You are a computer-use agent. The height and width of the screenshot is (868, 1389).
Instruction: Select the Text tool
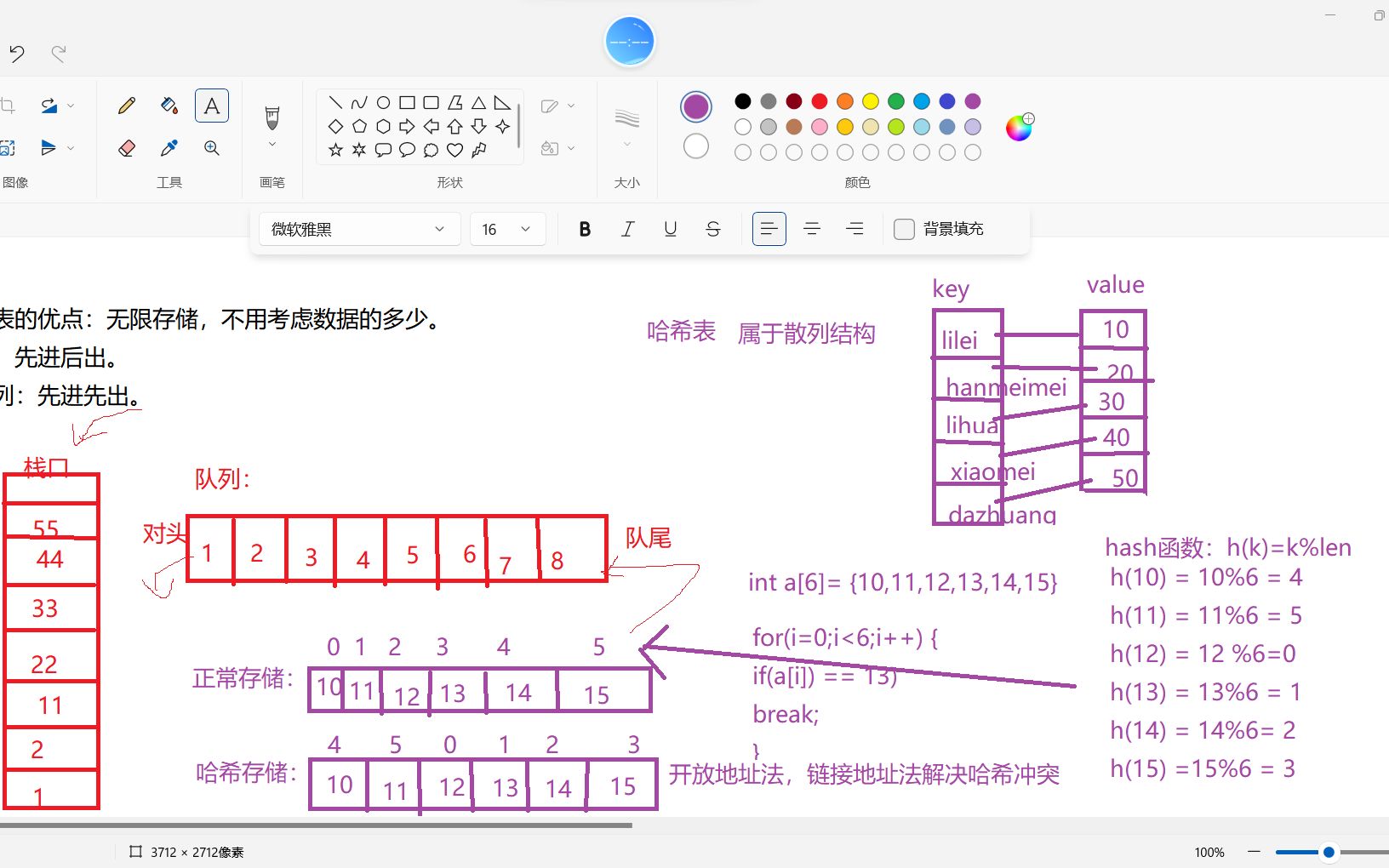212,106
